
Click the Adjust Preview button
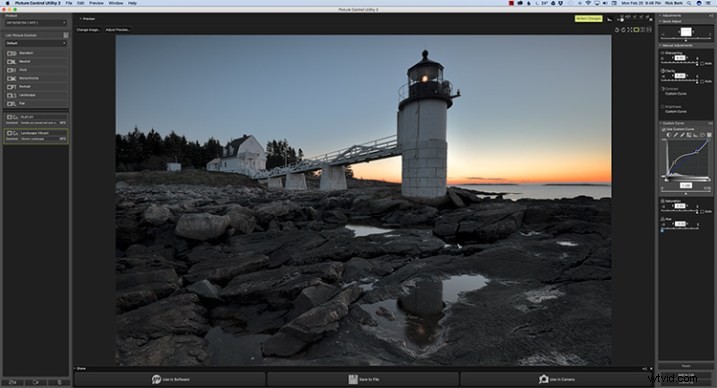tap(118, 30)
